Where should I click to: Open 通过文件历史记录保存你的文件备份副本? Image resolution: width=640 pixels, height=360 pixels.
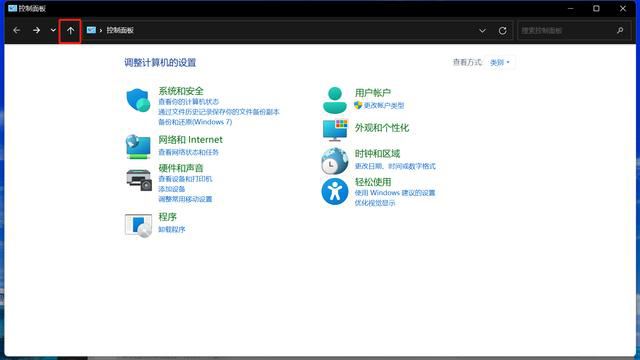click(219, 112)
